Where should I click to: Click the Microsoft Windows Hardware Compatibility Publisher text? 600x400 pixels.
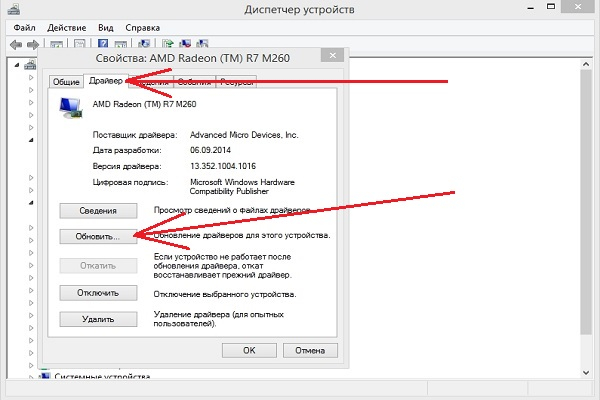point(242,187)
